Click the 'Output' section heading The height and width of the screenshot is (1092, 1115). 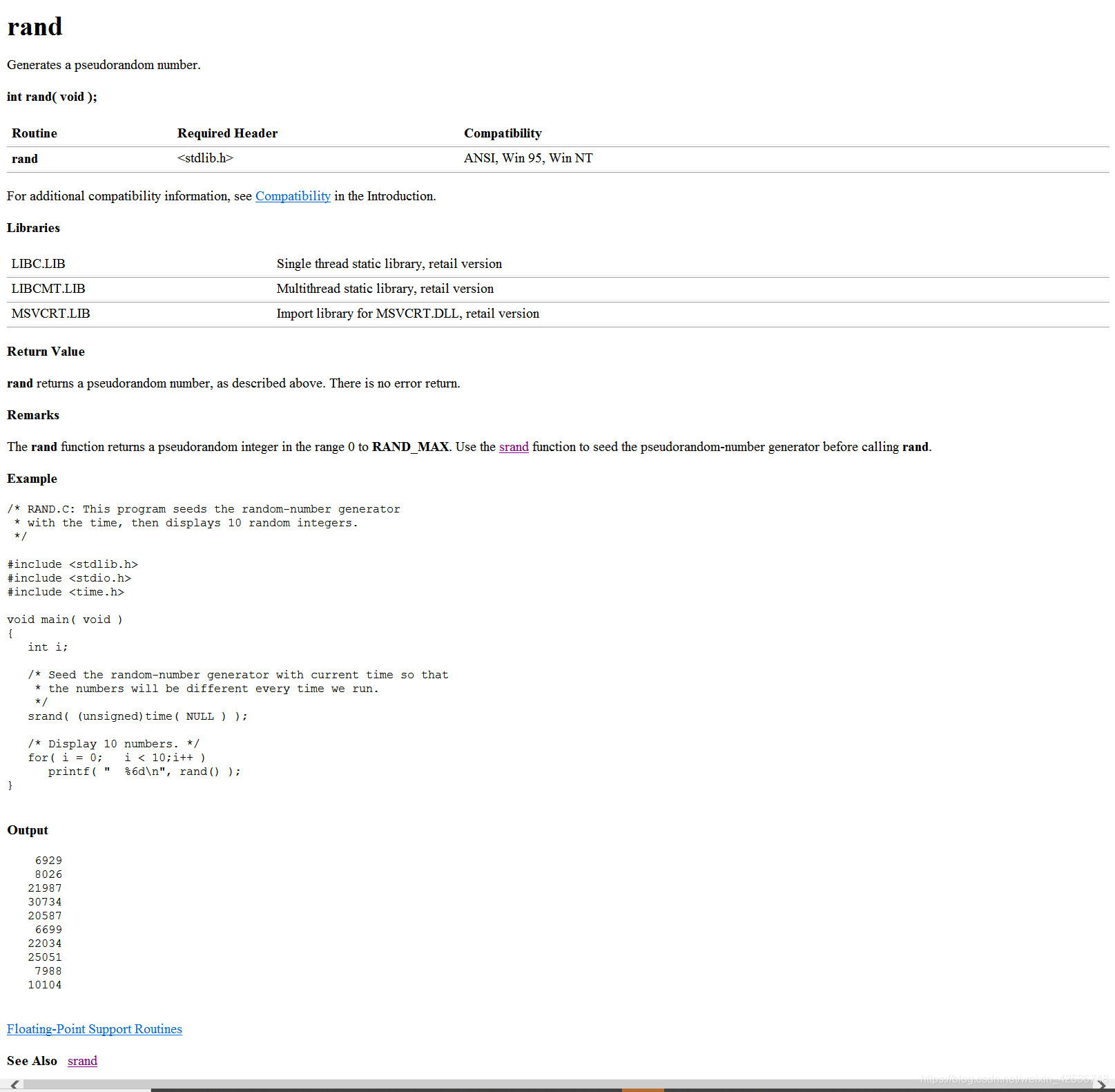coord(28,830)
